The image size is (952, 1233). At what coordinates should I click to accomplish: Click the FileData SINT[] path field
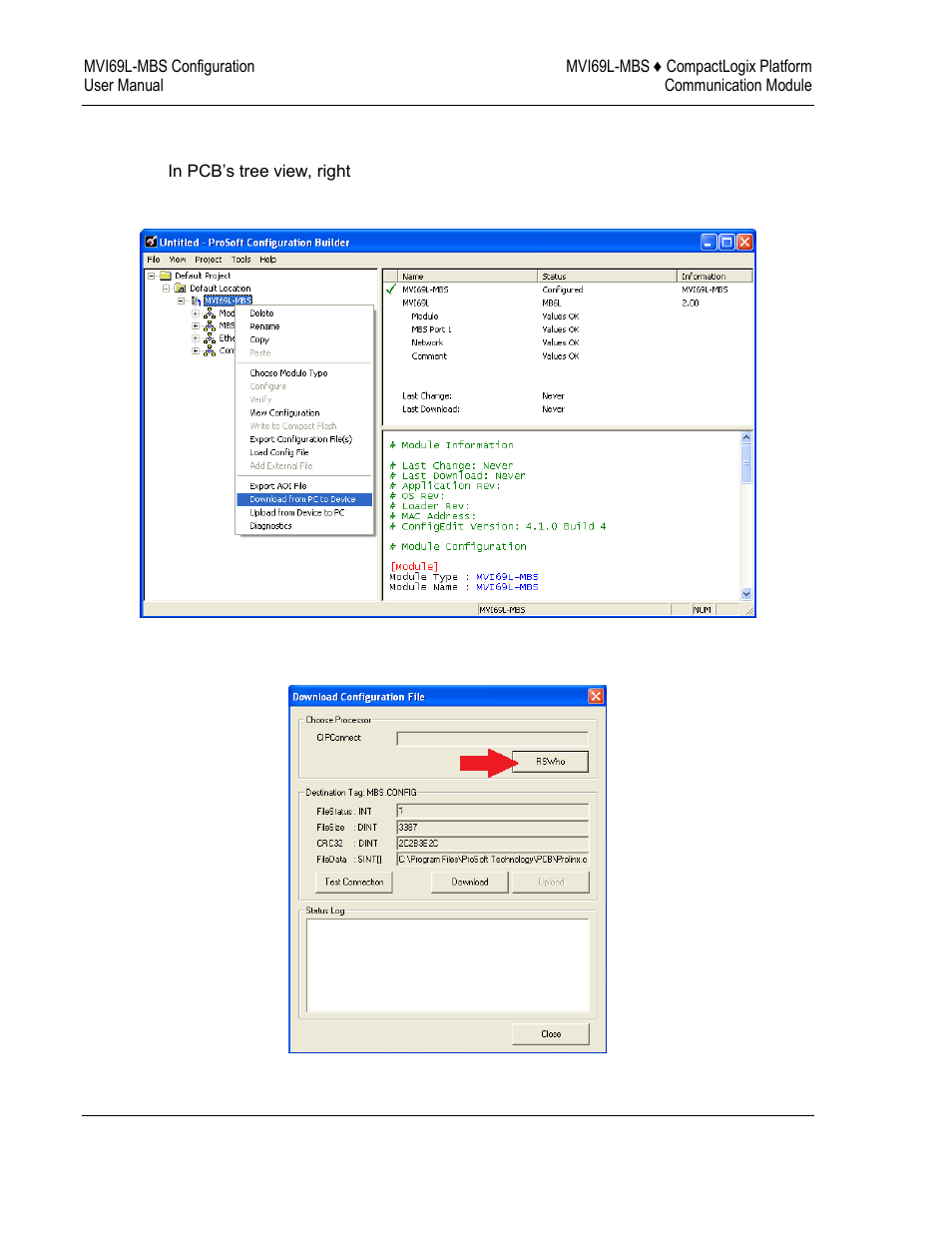492,859
